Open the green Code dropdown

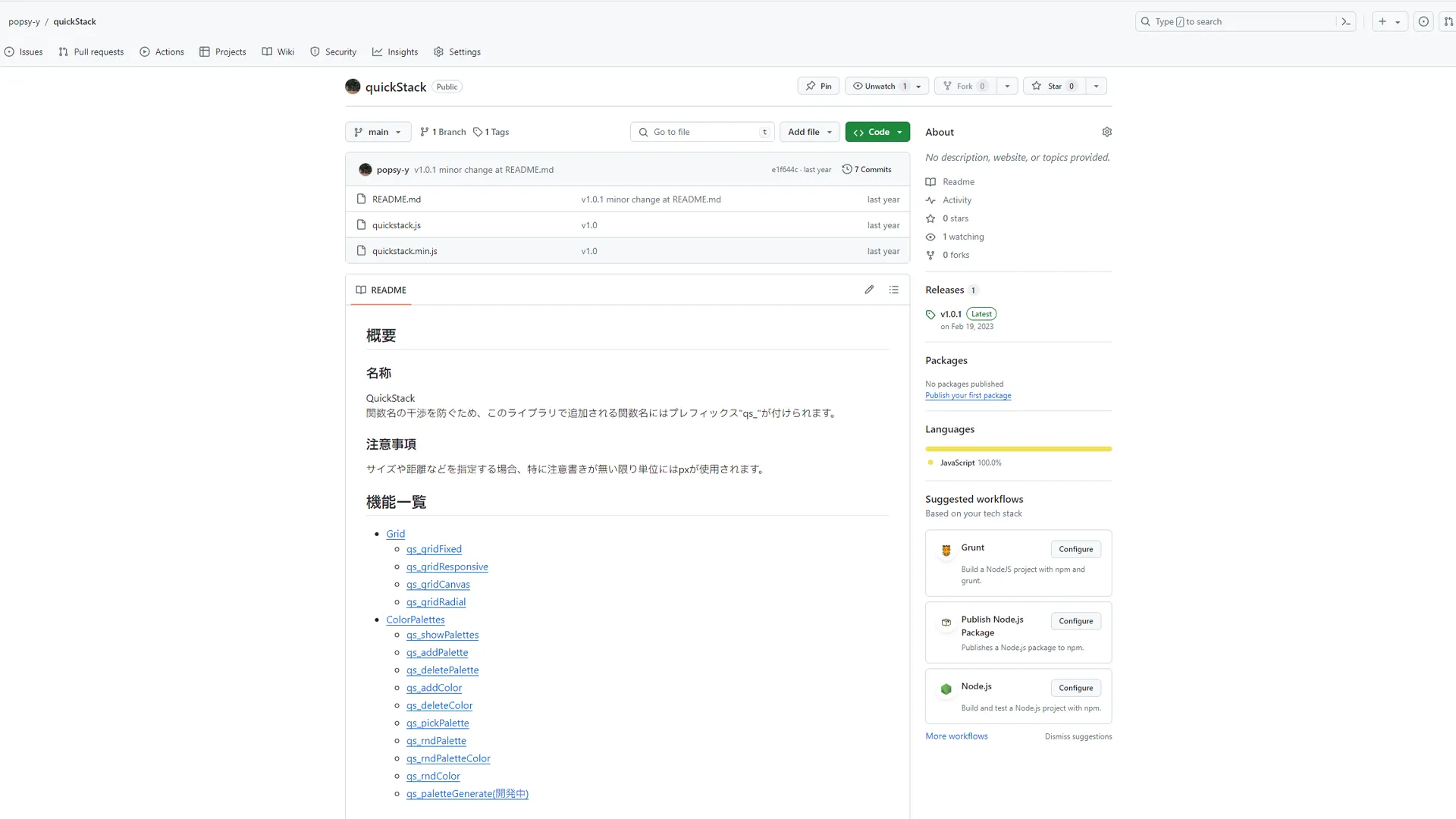tap(877, 132)
